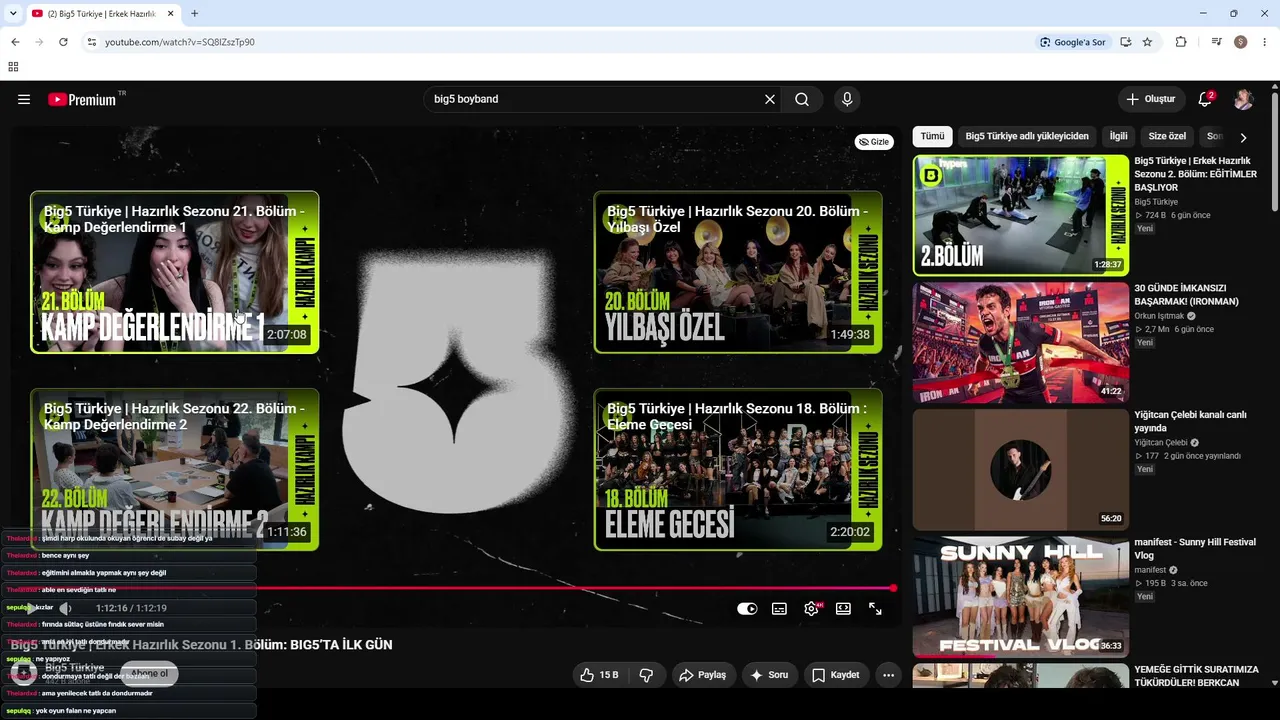Hide end-screen suggestions with Gizle
The height and width of the screenshot is (720, 1280).
coord(875,142)
